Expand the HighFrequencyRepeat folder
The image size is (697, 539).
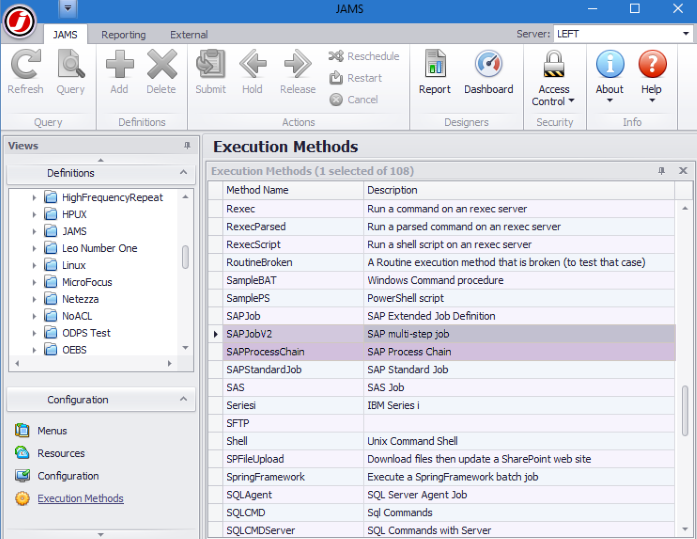coord(34,198)
